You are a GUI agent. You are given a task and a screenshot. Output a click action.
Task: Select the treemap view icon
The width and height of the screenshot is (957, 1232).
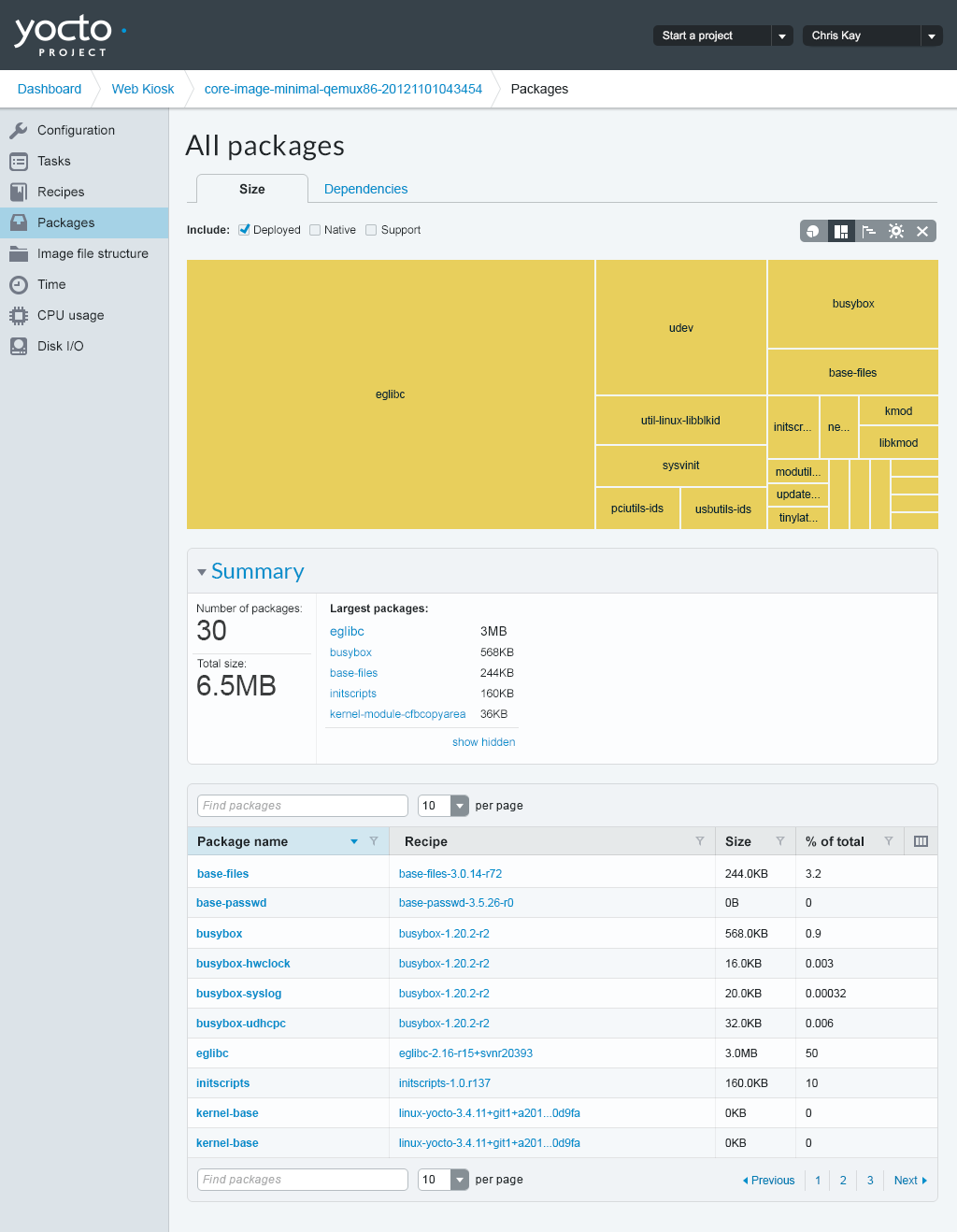[x=841, y=231]
